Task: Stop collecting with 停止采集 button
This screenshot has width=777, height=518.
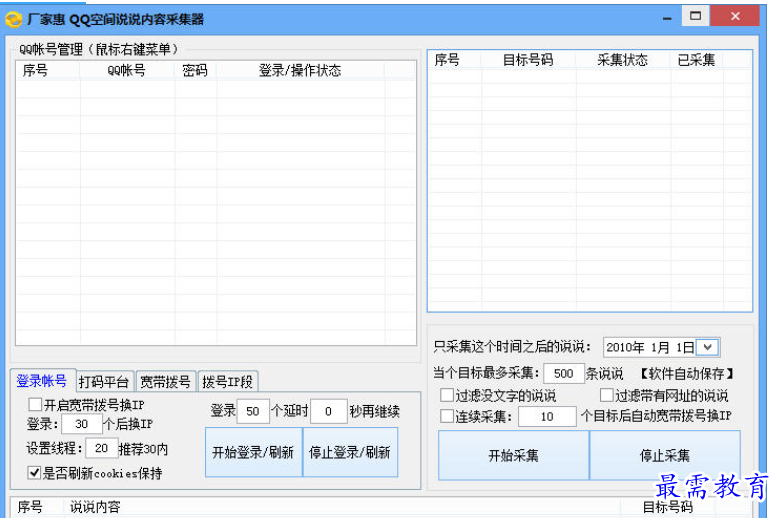Action: [665, 455]
